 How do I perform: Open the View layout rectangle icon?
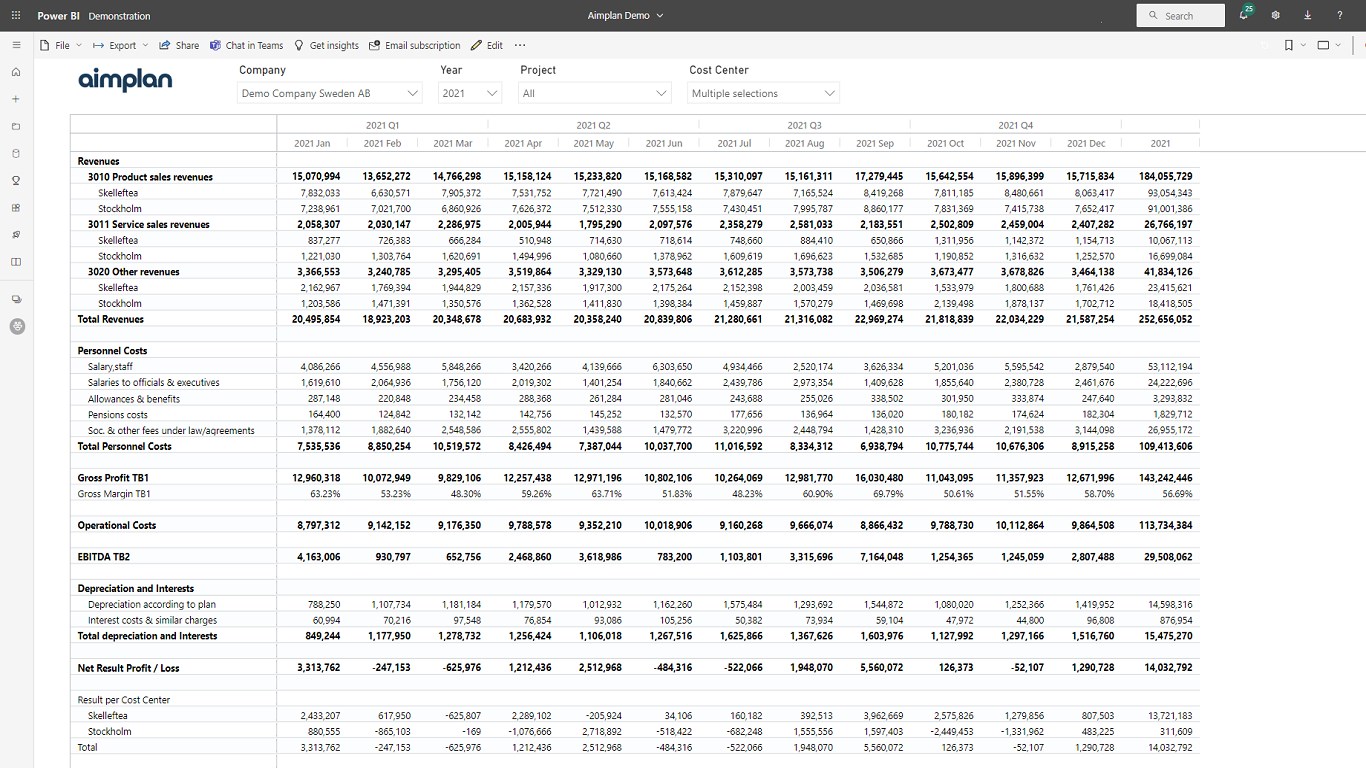click(1324, 45)
